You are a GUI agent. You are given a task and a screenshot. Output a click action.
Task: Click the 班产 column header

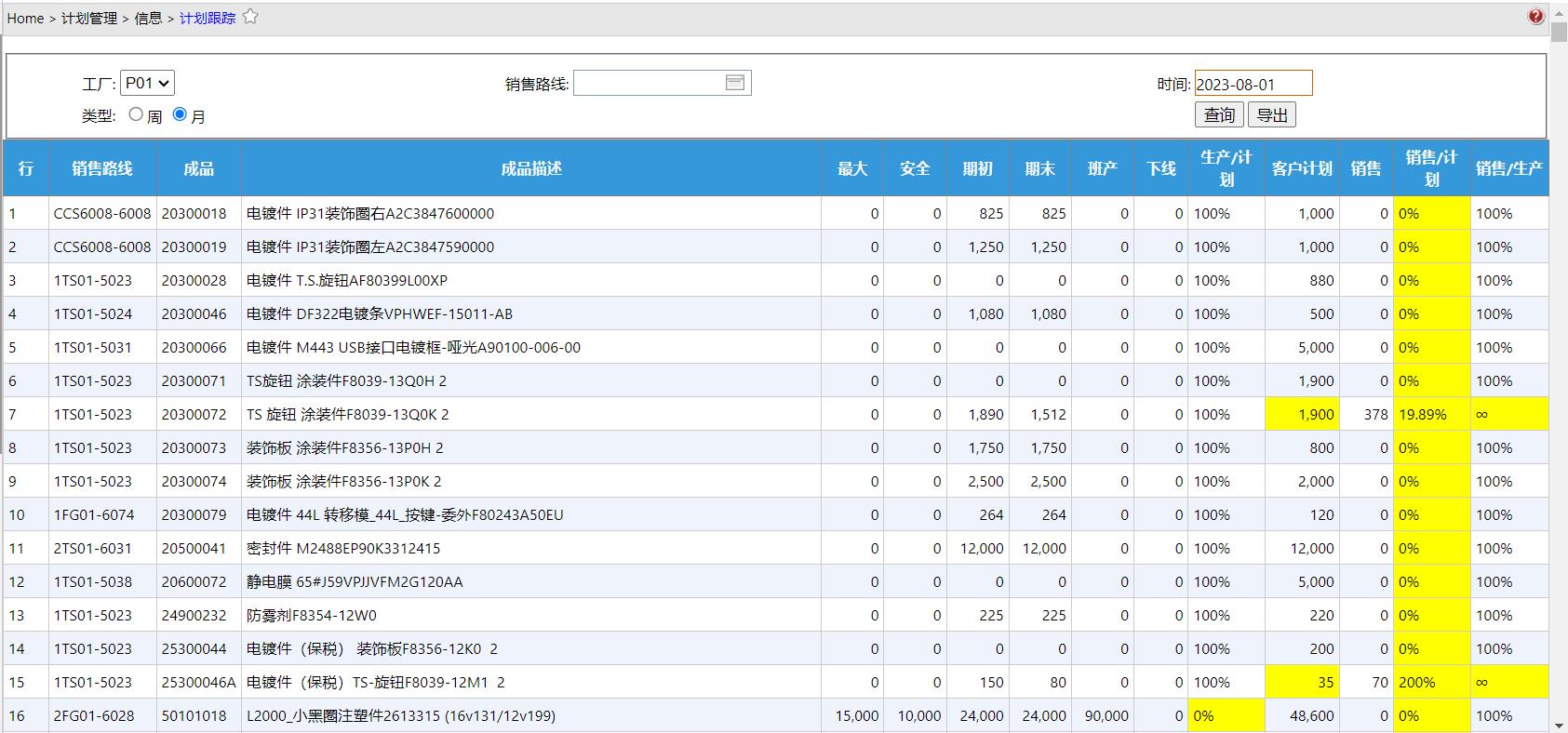1103,168
